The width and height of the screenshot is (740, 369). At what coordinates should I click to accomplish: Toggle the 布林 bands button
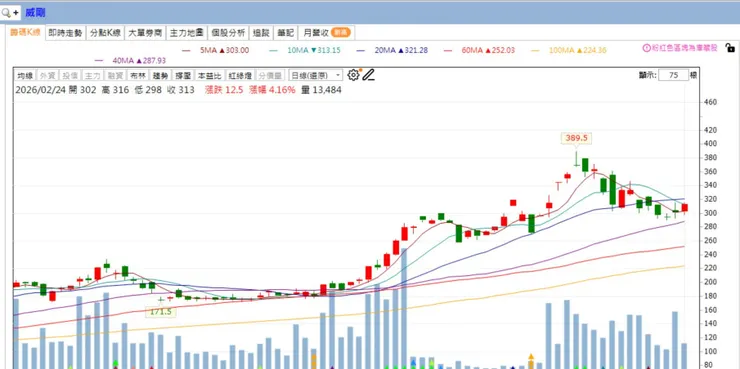137,75
